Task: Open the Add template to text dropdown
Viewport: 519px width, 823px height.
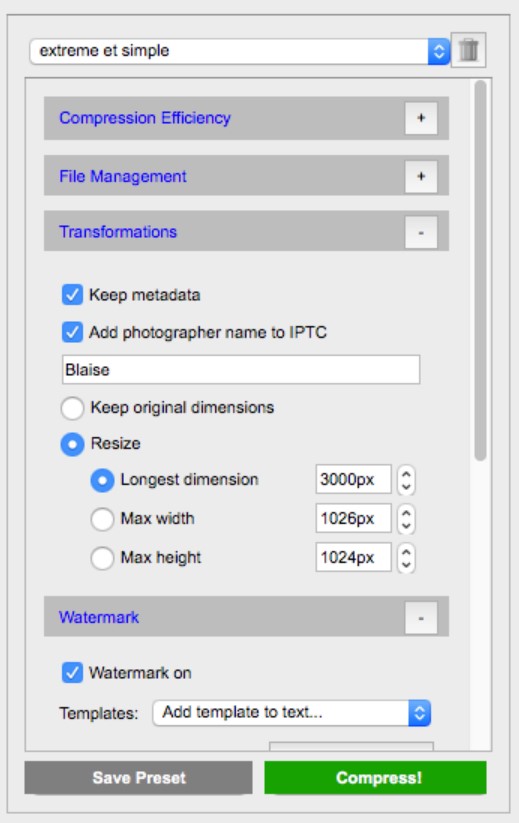Action: coord(292,713)
